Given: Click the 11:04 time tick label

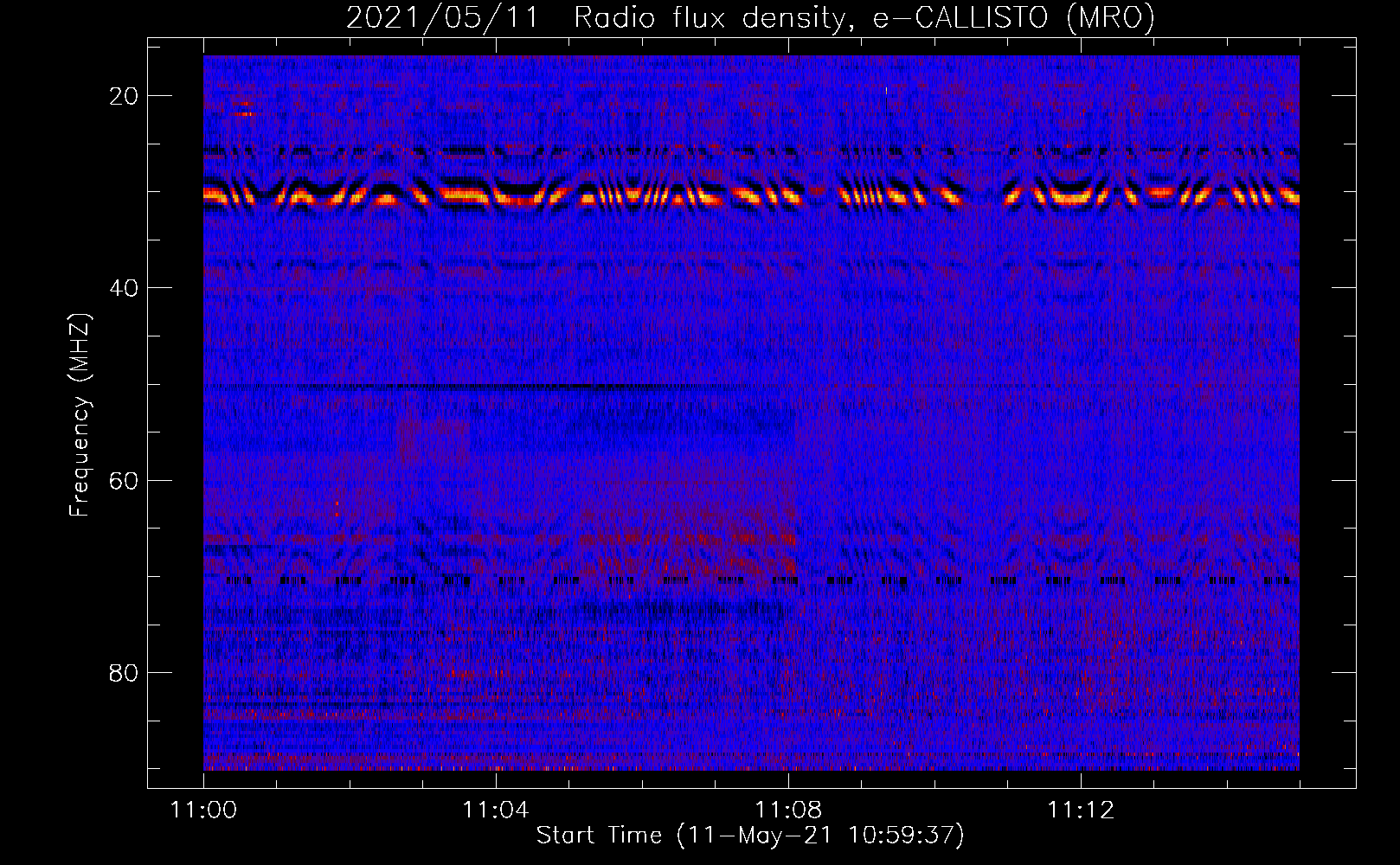Looking at the screenshot, I should tap(495, 811).
